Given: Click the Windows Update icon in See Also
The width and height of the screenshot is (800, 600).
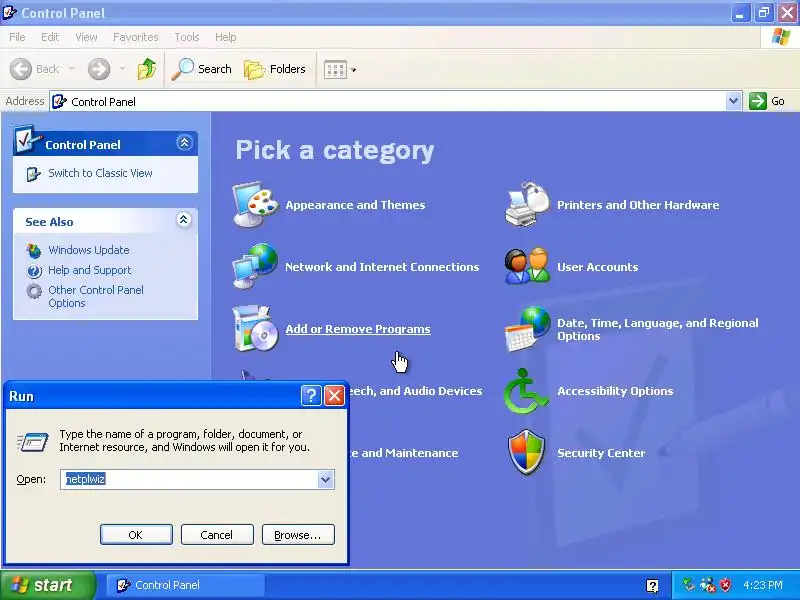Looking at the screenshot, I should pos(34,251).
